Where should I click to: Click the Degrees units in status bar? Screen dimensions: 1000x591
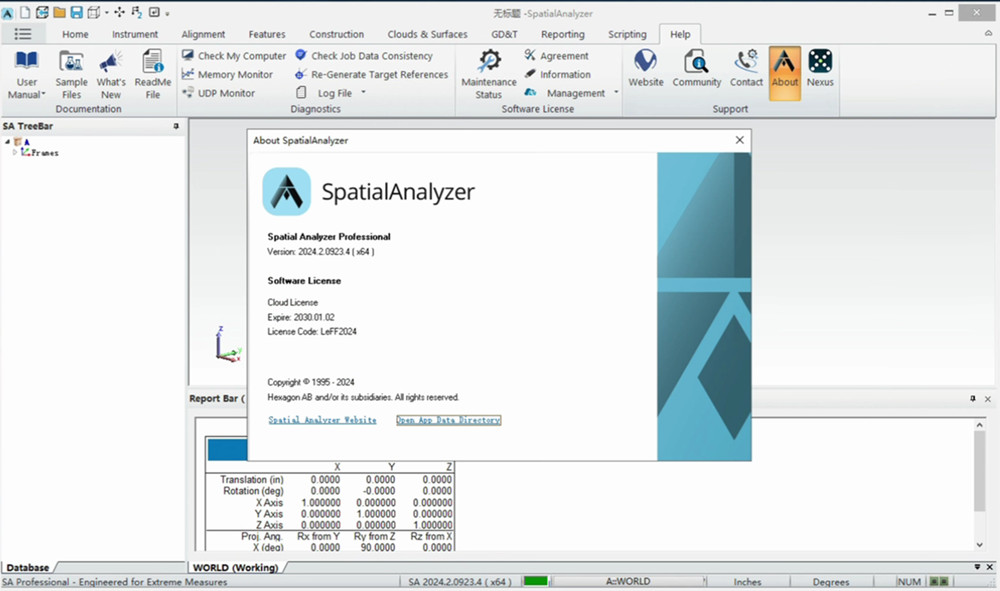click(830, 581)
